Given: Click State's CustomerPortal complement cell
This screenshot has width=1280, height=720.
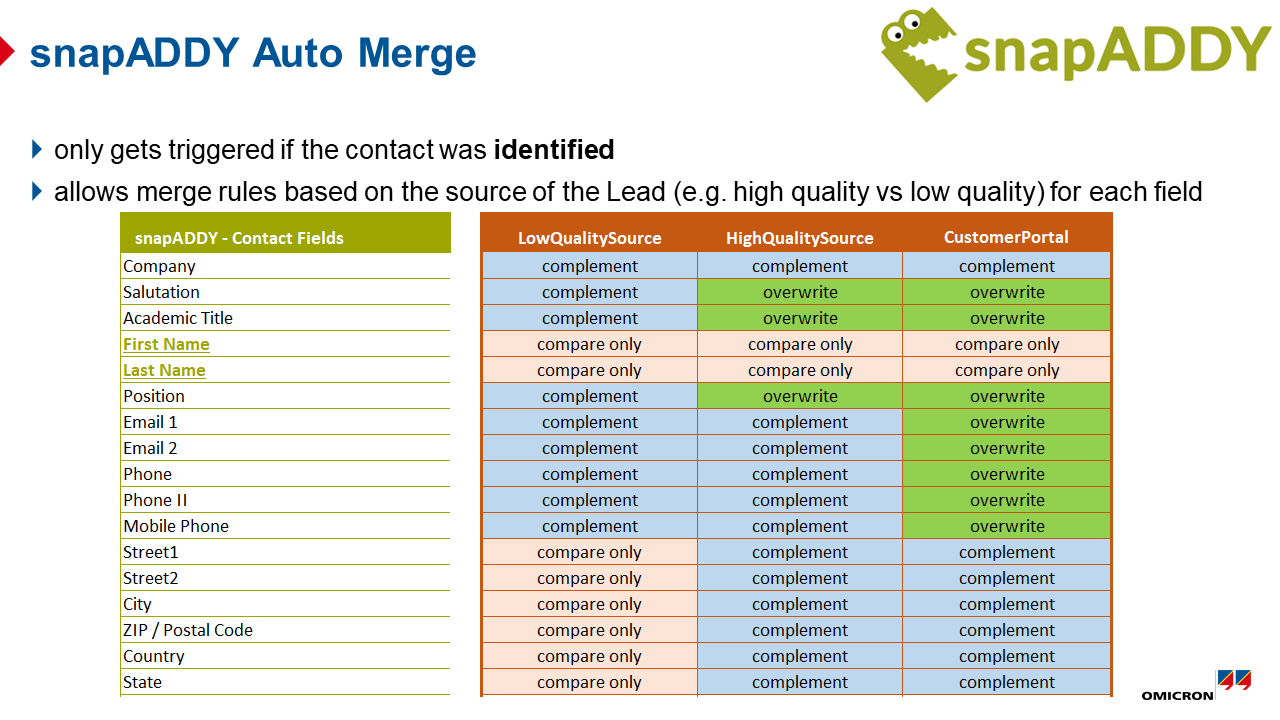Looking at the screenshot, I should (x=1007, y=682).
